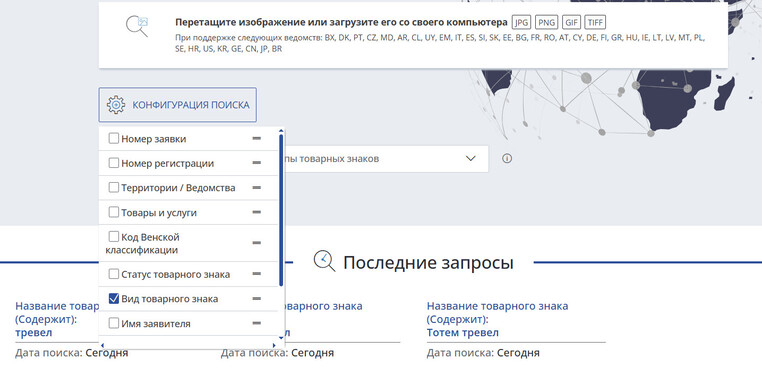This screenshot has width=762, height=375.
Task: Open recent query тревел
Action: pyautogui.click(x=34, y=333)
